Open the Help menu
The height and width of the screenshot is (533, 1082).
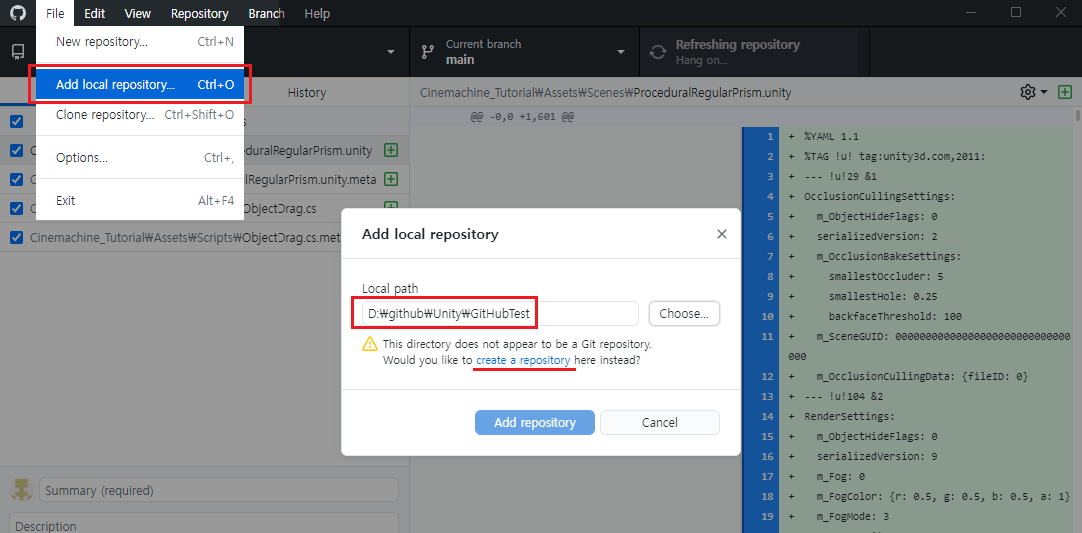point(317,13)
